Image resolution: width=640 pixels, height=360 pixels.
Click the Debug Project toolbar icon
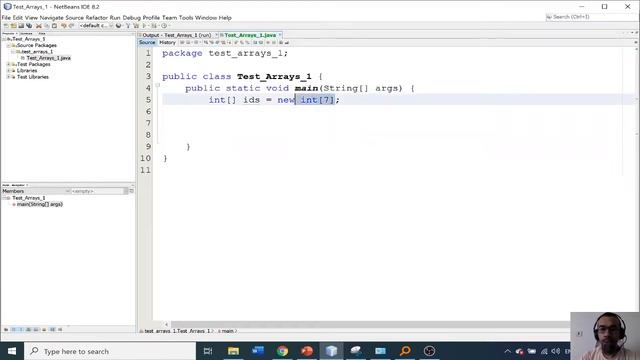click(x=154, y=26)
